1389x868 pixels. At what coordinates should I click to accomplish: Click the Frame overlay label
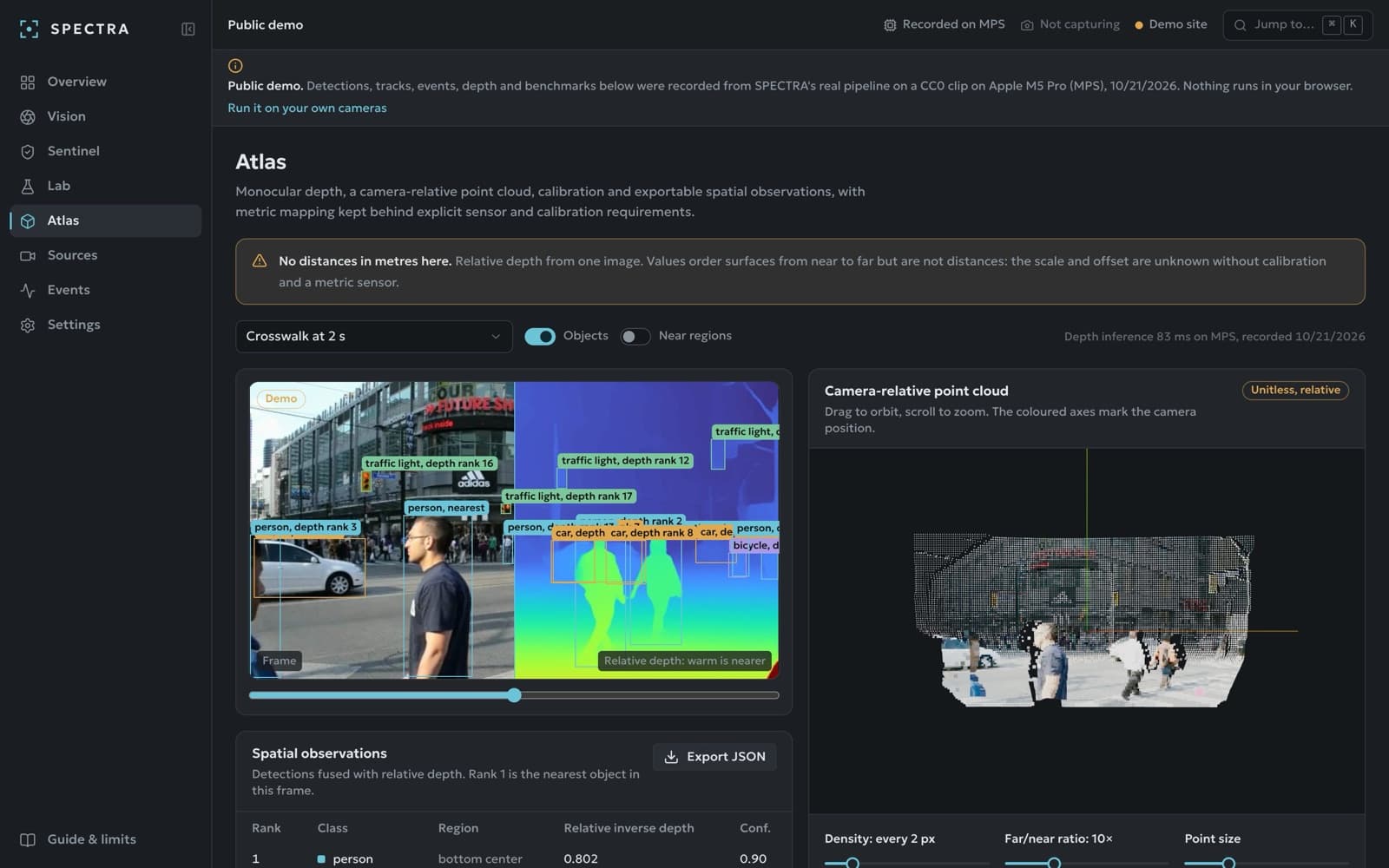280,661
